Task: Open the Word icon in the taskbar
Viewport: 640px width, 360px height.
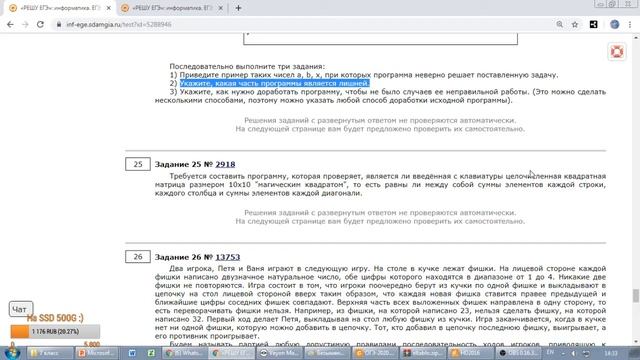Action: [x=132, y=353]
